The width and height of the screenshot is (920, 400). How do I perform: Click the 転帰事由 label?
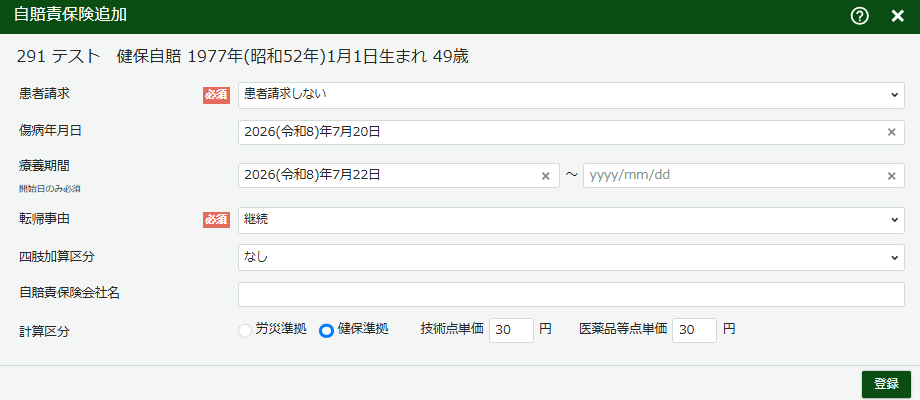pos(45,218)
